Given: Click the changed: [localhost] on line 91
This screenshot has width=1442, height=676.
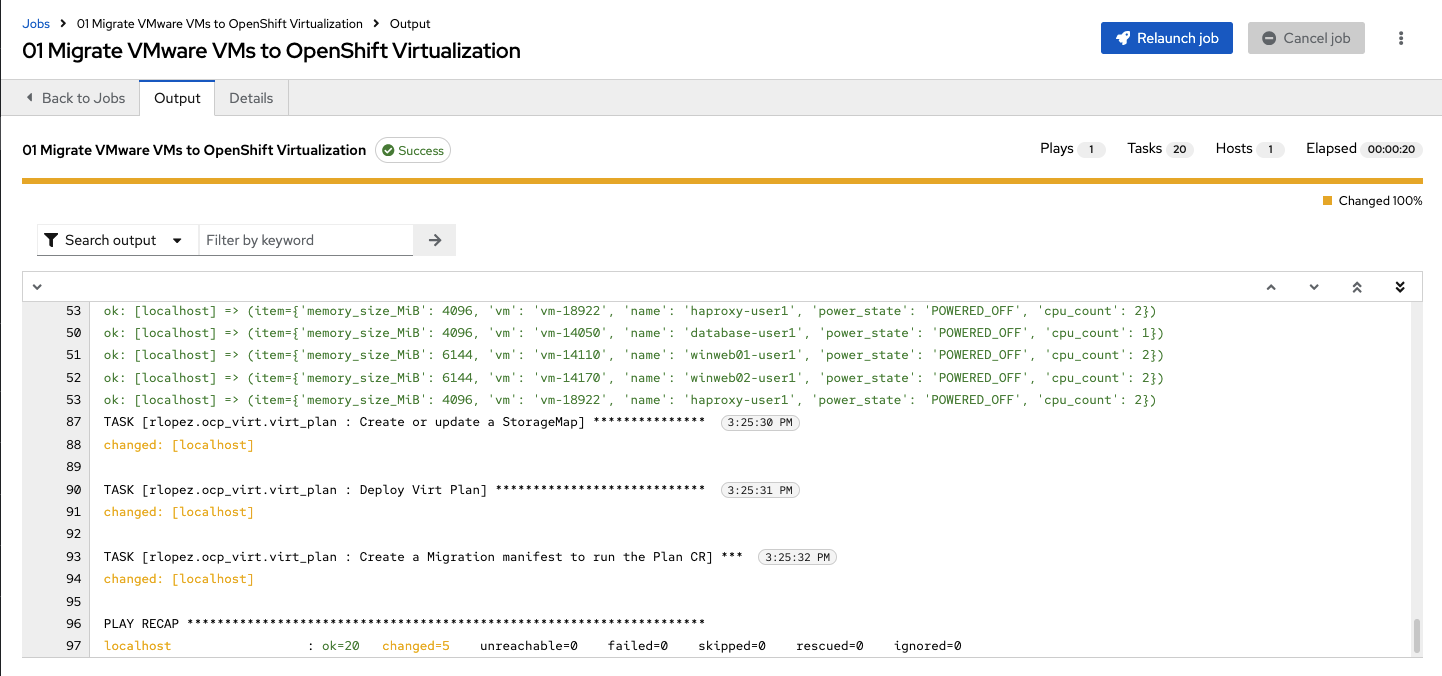Looking at the screenshot, I should [x=179, y=512].
